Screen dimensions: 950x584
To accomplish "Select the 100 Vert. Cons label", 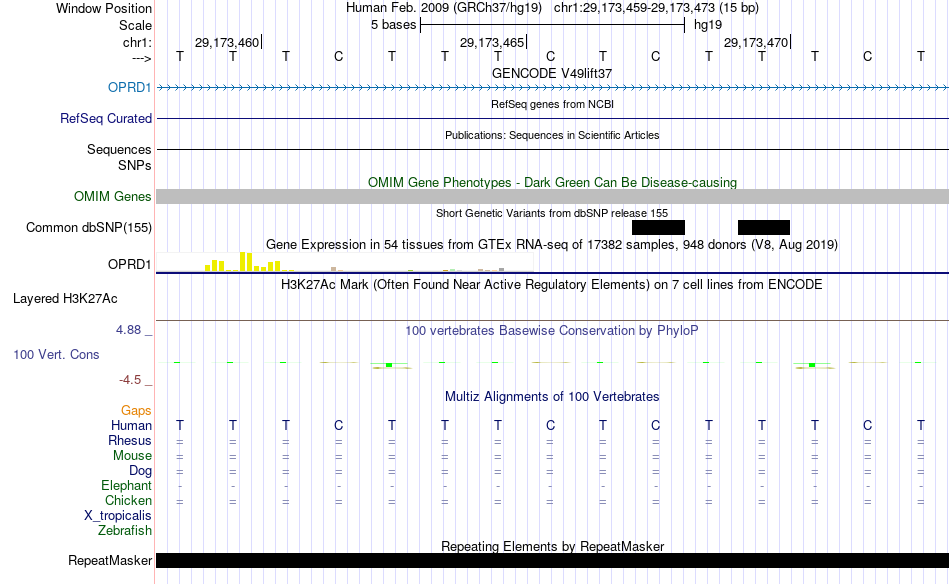I will [56, 355].
